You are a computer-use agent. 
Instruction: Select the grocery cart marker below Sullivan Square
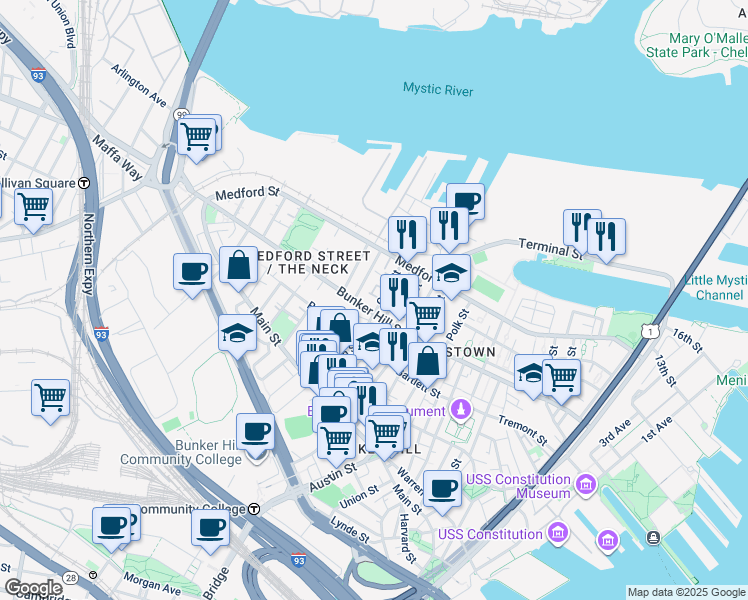point(33,209)
